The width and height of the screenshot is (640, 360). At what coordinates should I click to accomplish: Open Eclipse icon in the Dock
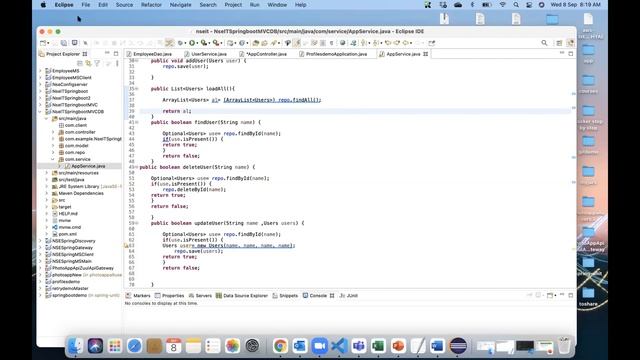(458, 346)
